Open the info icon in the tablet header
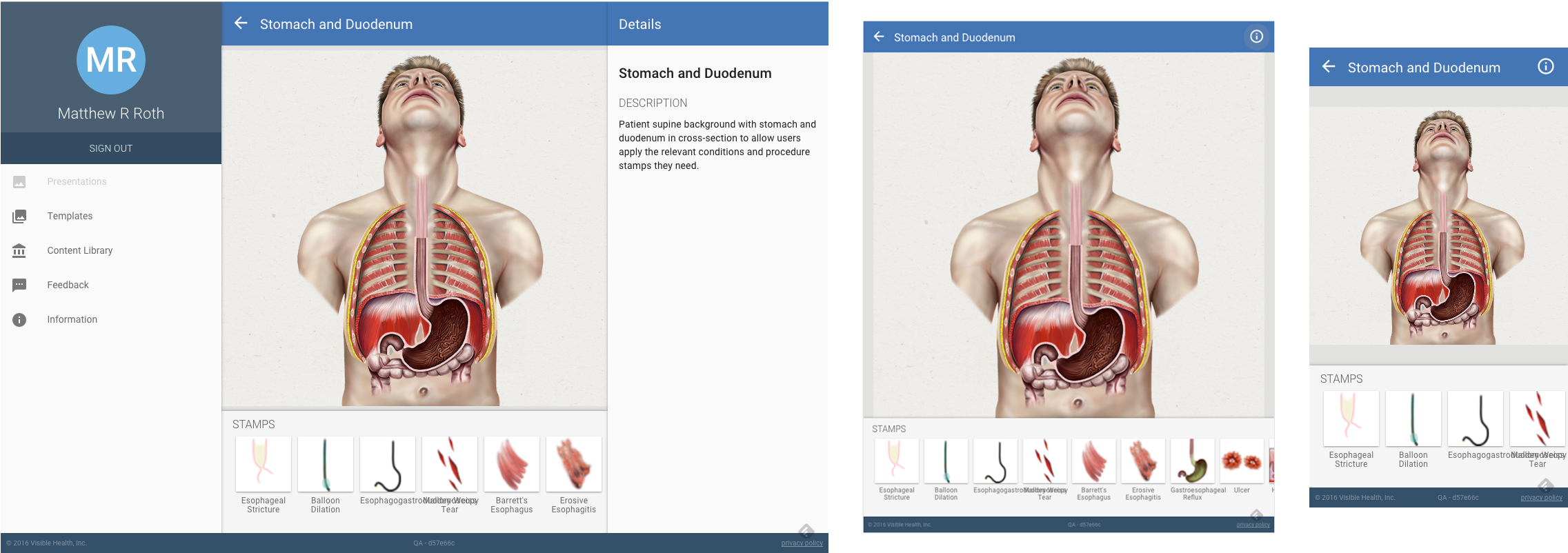The height and width of the screenshot is (553, 1568). point(1256,37)
